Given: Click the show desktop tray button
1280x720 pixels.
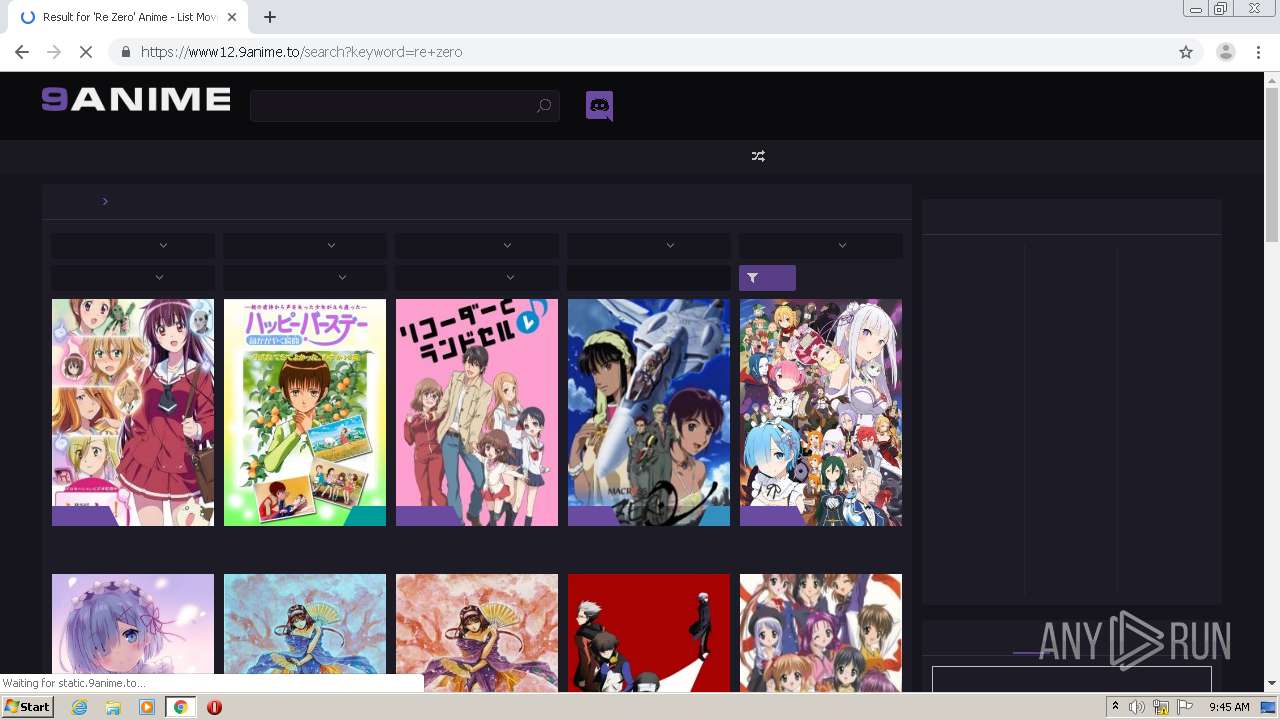Looking at the screenshot, I should click(x=1269, y=707).
